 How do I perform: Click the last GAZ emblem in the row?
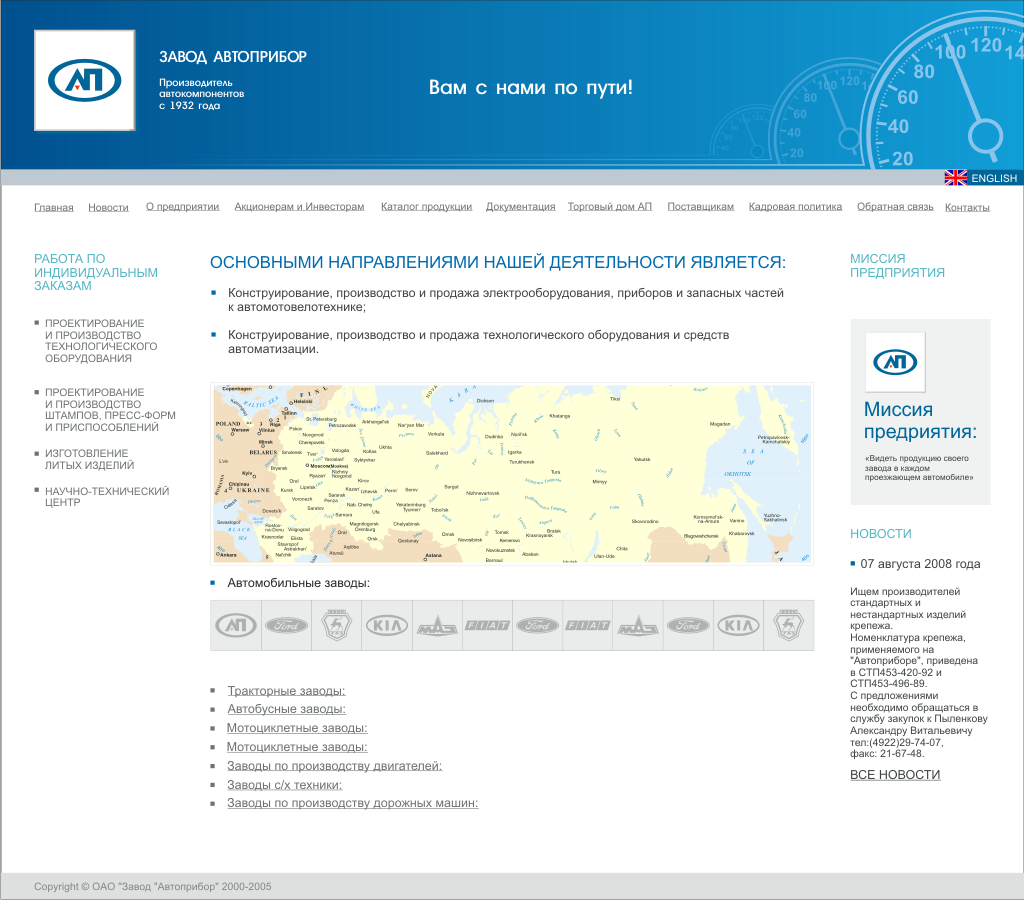[789, 624]
